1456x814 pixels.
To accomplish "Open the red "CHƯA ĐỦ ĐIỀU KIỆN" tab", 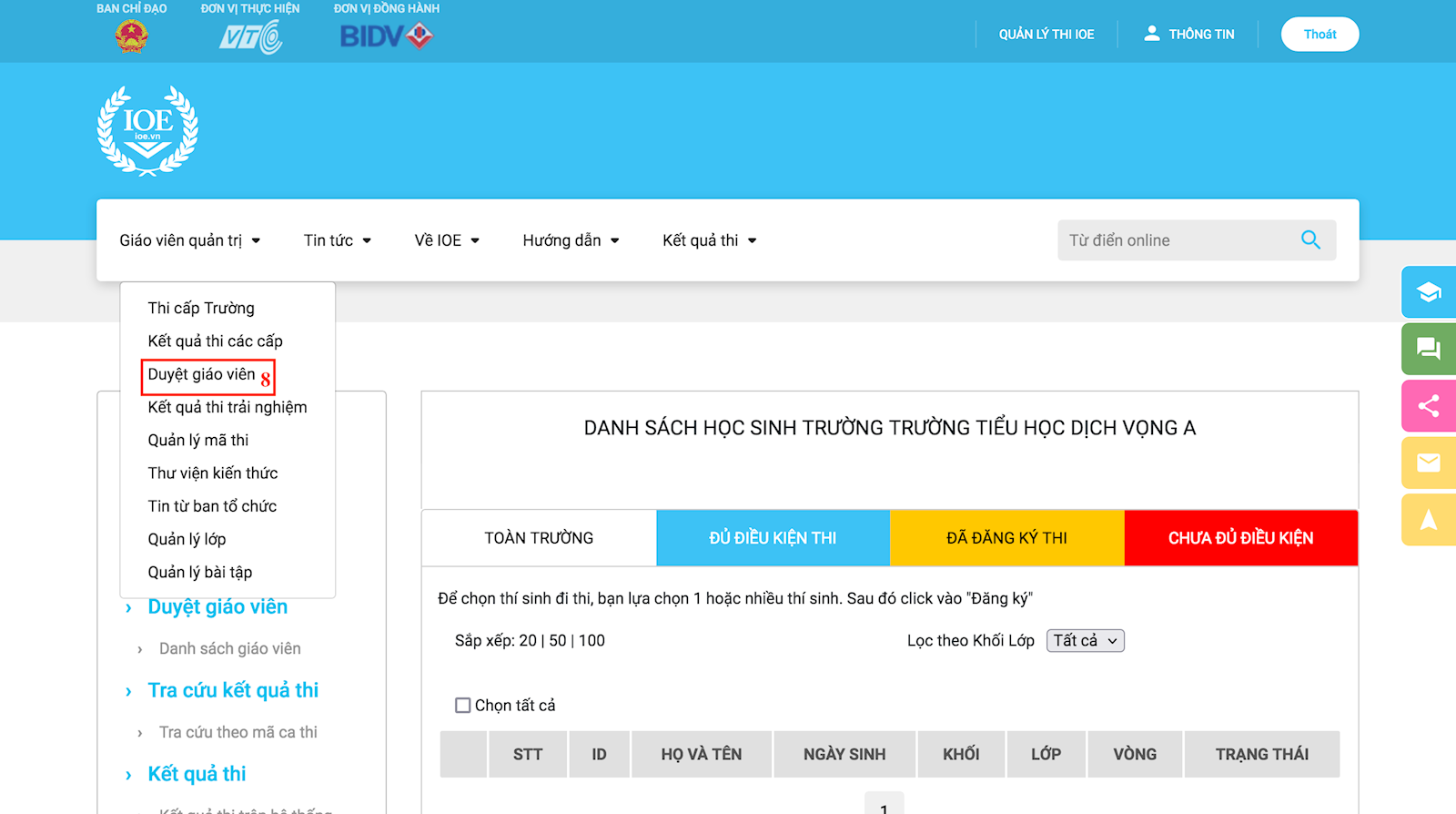I will pyautogui.click(x=1240, y=538).
